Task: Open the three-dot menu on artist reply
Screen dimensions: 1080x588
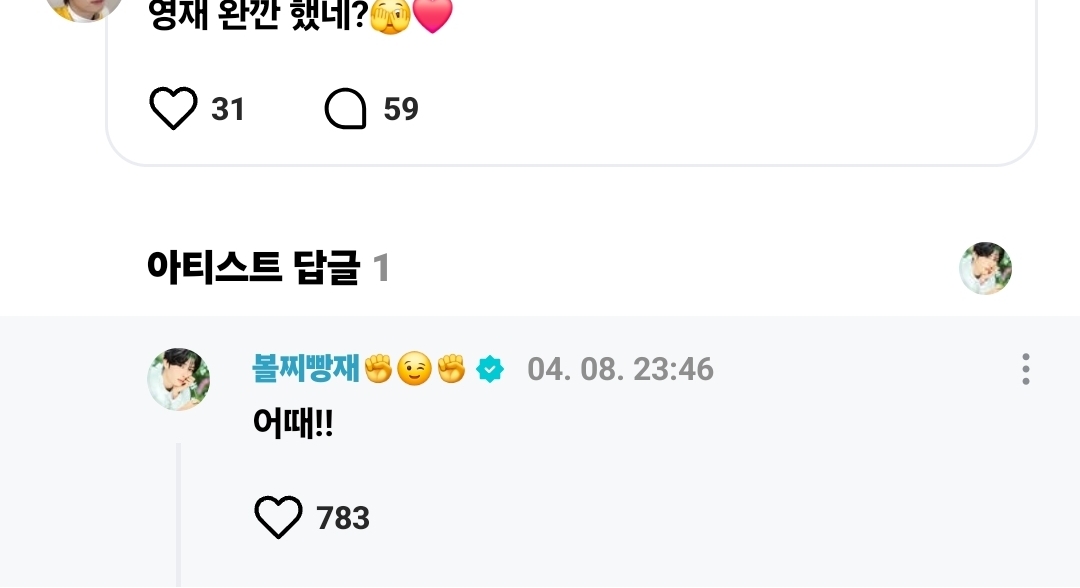Action: [1026, 369]
